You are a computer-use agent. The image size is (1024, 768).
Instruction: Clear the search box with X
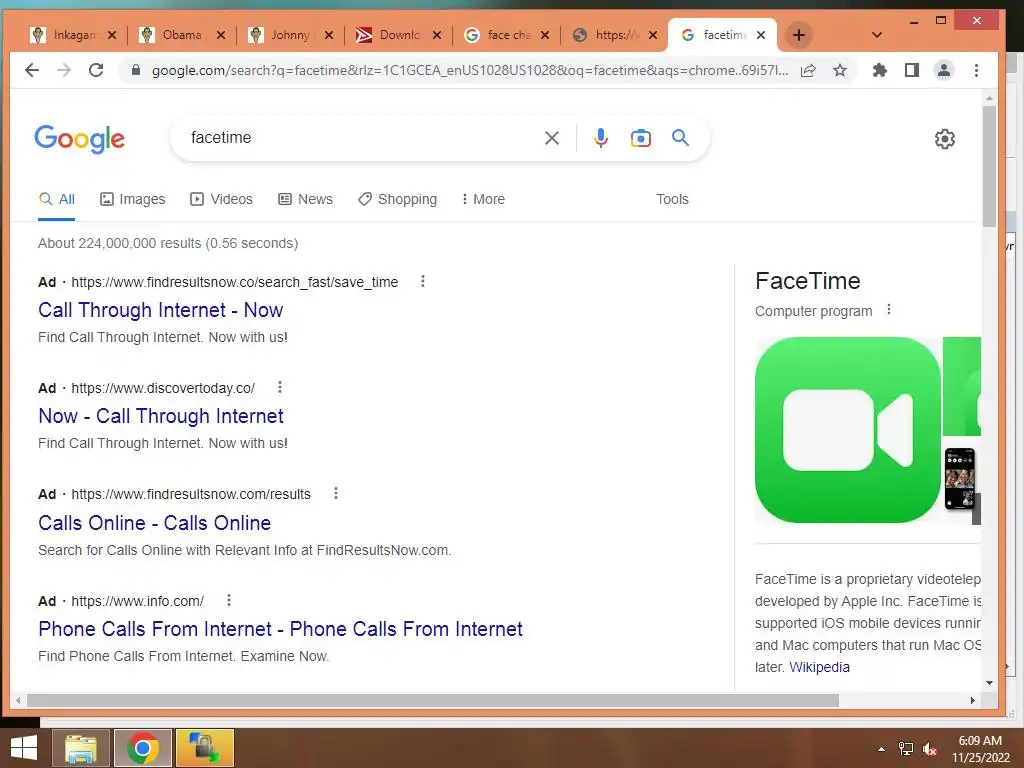point(552,138)
